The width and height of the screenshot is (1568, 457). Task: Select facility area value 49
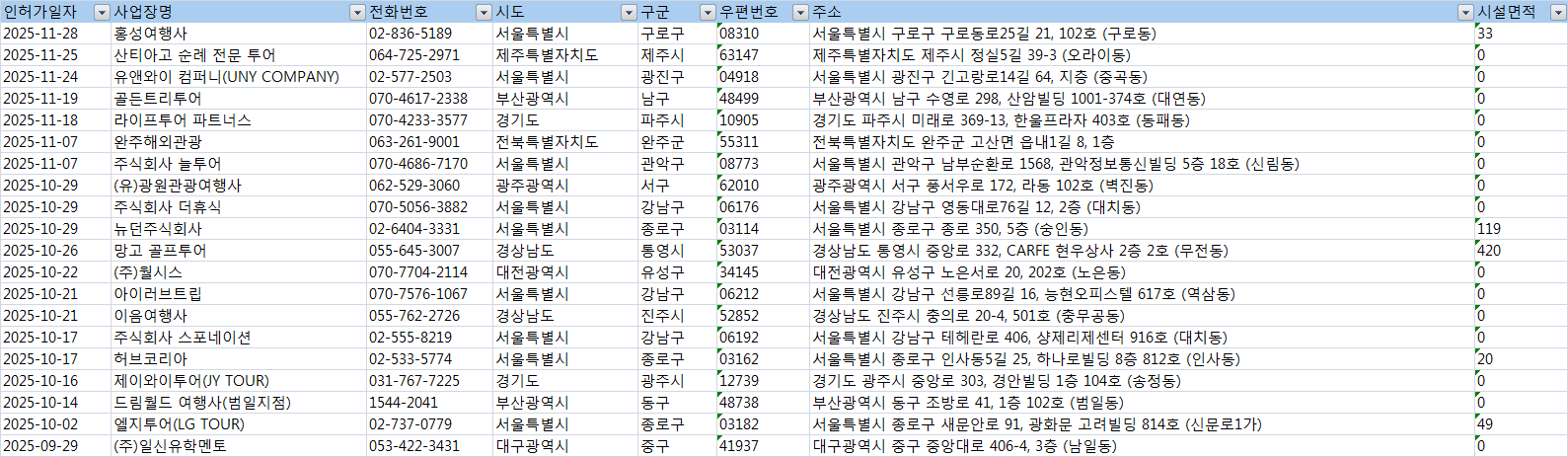[x=1521, y=424]
